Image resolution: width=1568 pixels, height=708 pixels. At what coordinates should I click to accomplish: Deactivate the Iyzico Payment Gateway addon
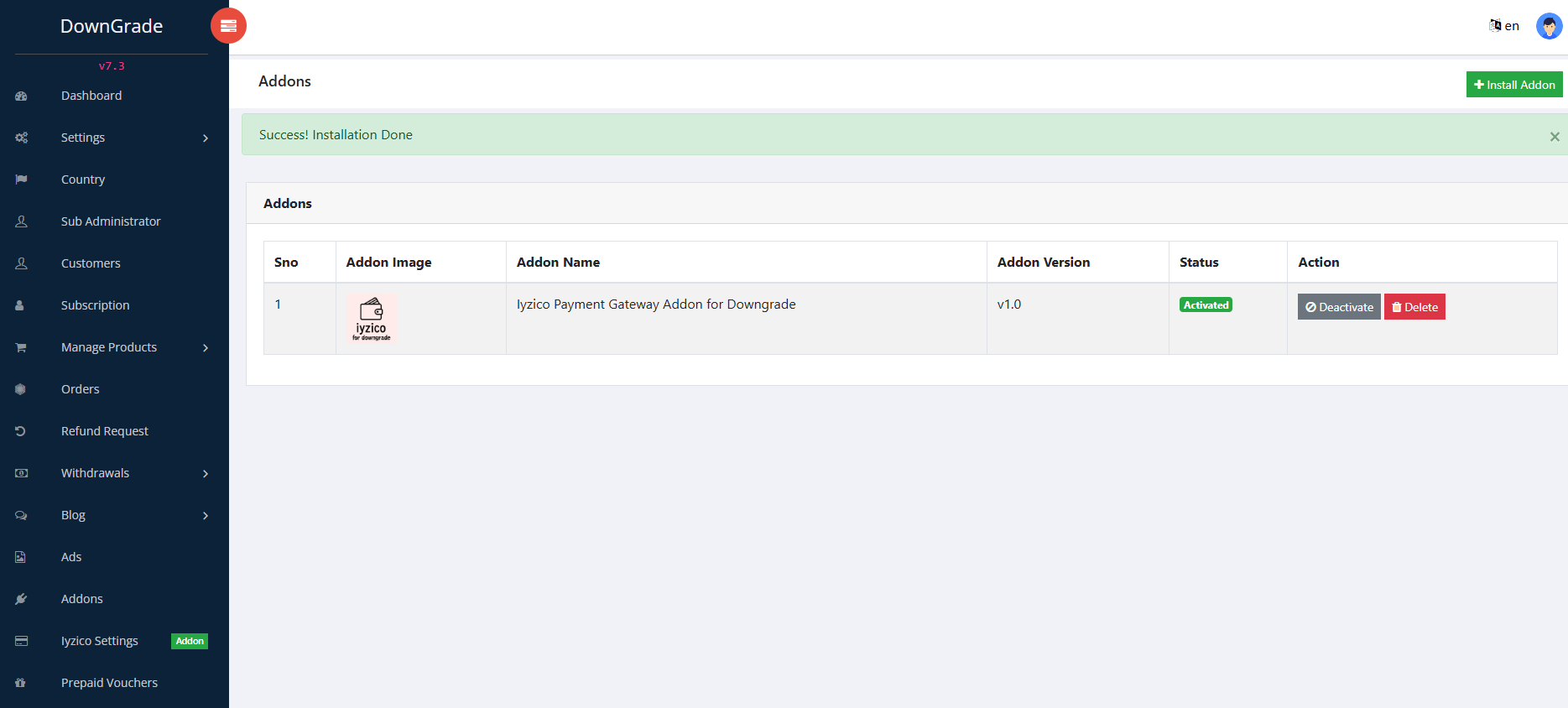1339,307
